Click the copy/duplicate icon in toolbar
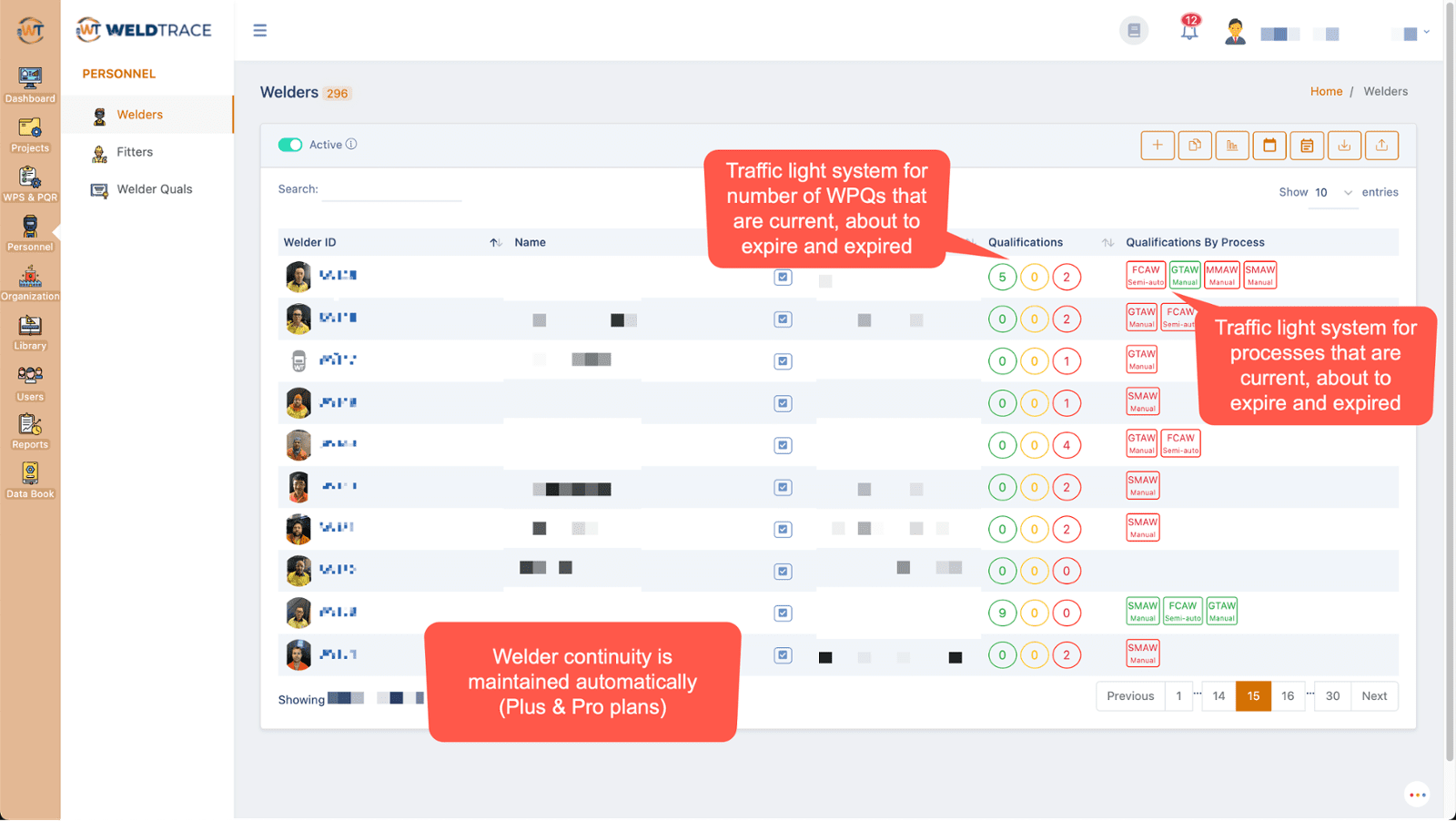Screen dimensions: 1456x821 [x=1195, y=146]
